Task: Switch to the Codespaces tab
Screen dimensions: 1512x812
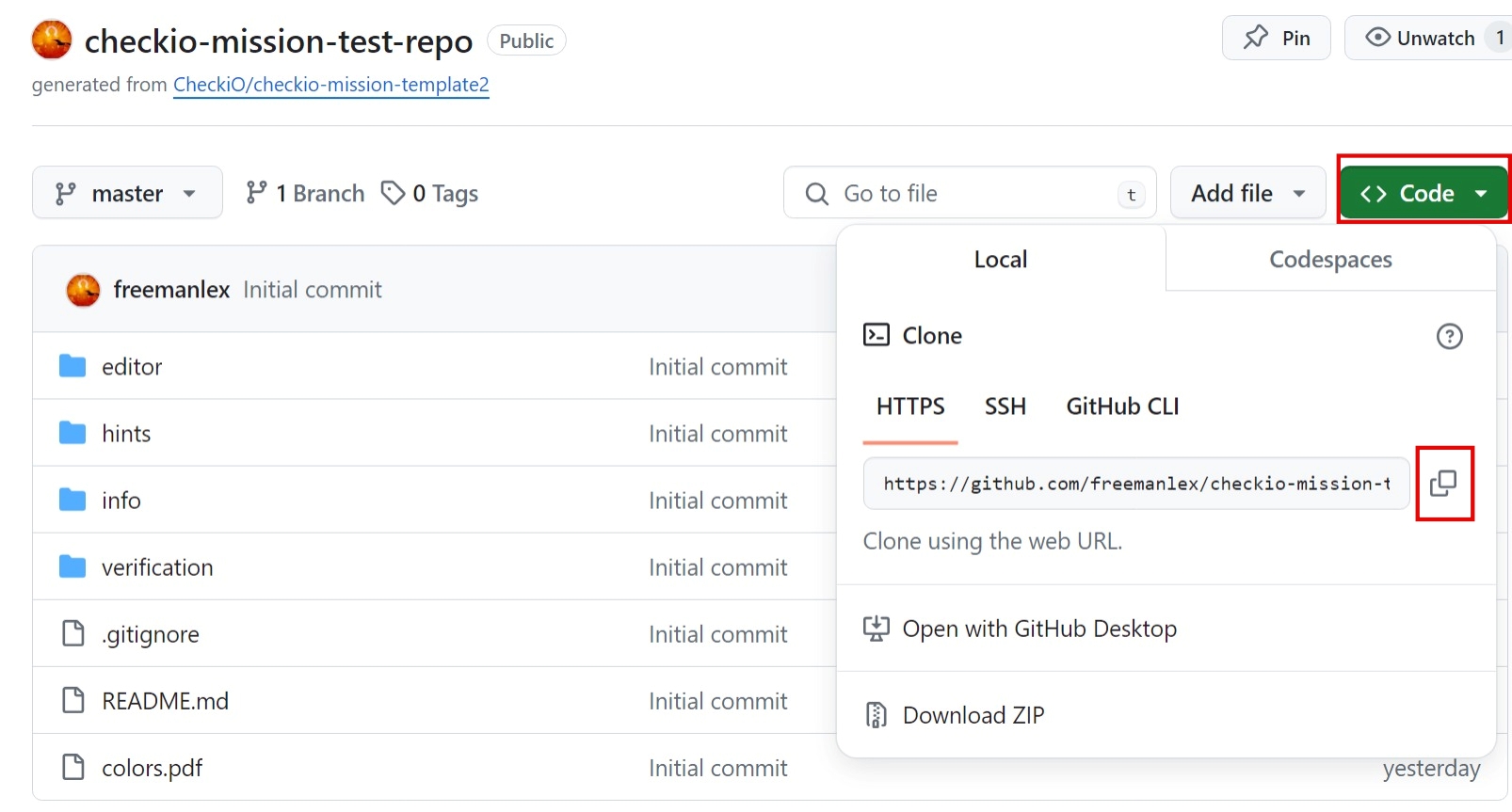Action: click(x=1330, y=259)
